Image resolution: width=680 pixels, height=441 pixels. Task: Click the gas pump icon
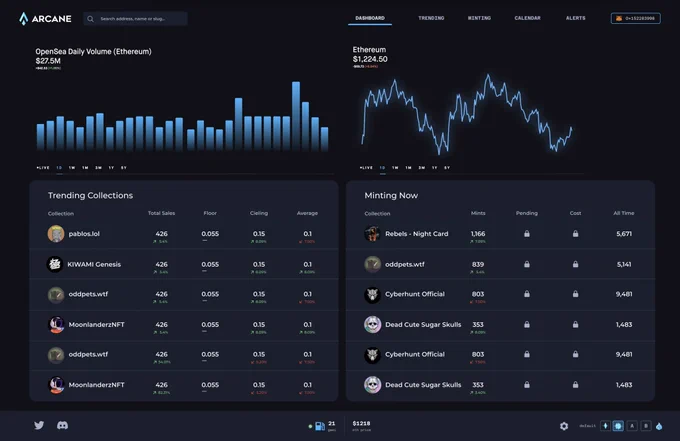[x=320, y=426]
